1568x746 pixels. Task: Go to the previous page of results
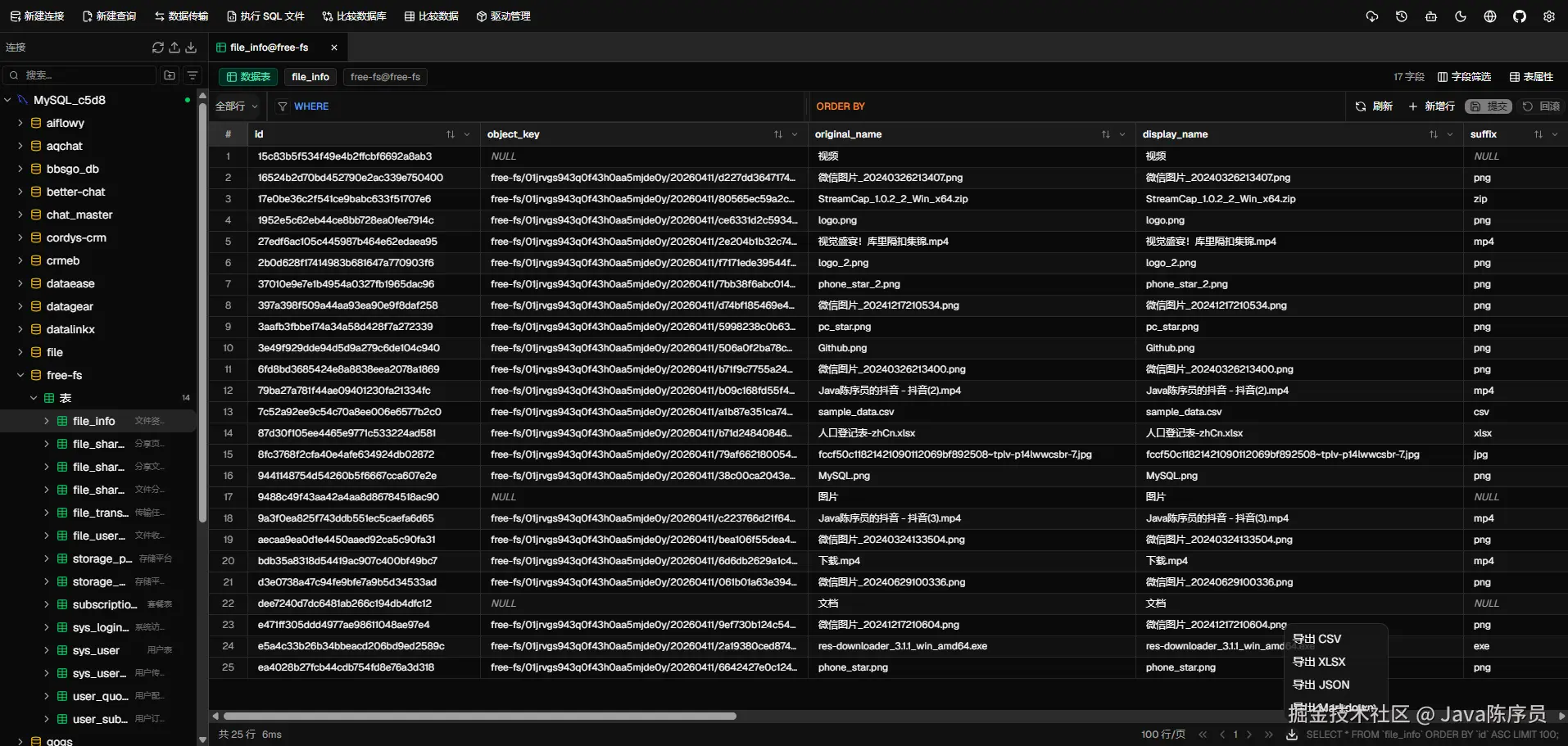tap(1222, 735)
